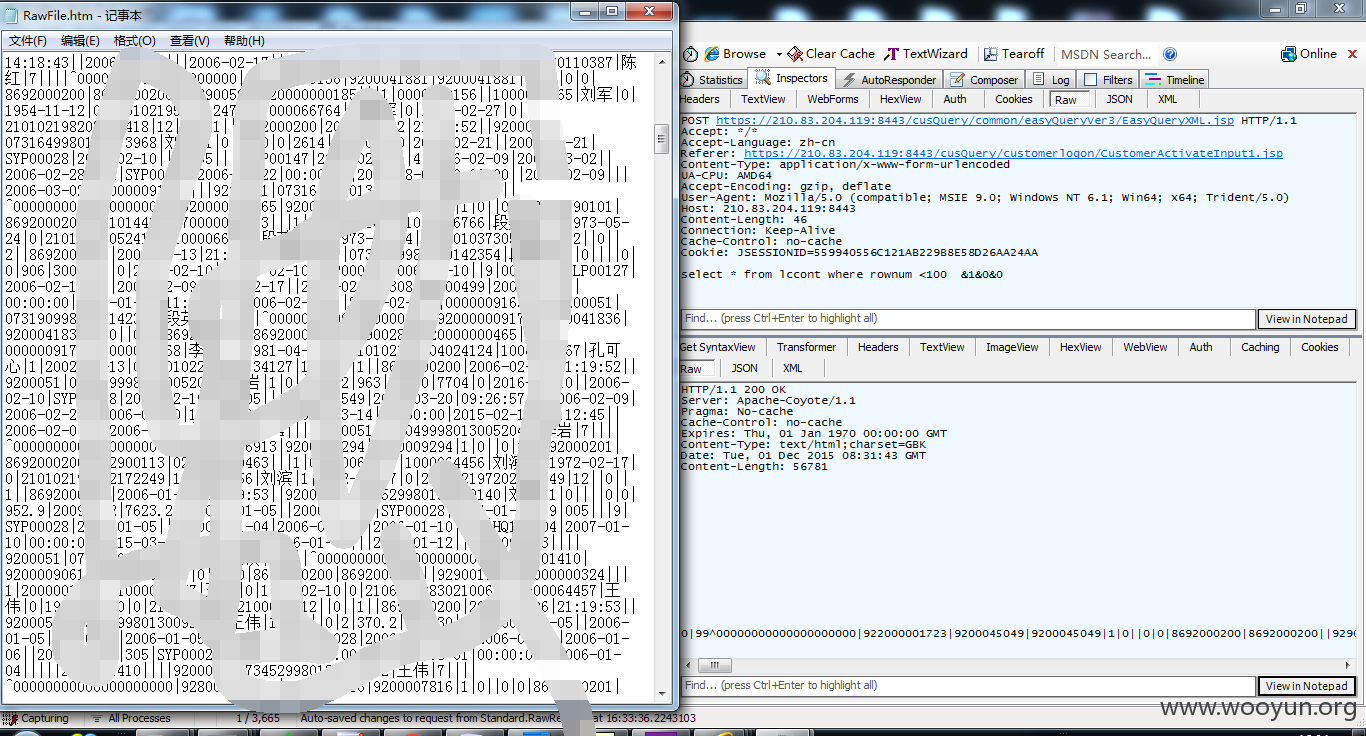This screenshot has height=736, width=1366.
Task: Switch to the Timeline tab
Action: tap(1175, 80)
